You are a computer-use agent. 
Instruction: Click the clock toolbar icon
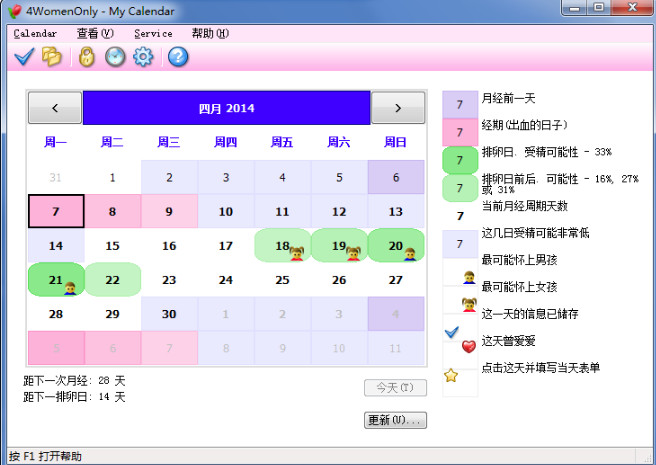click(115, 57)
